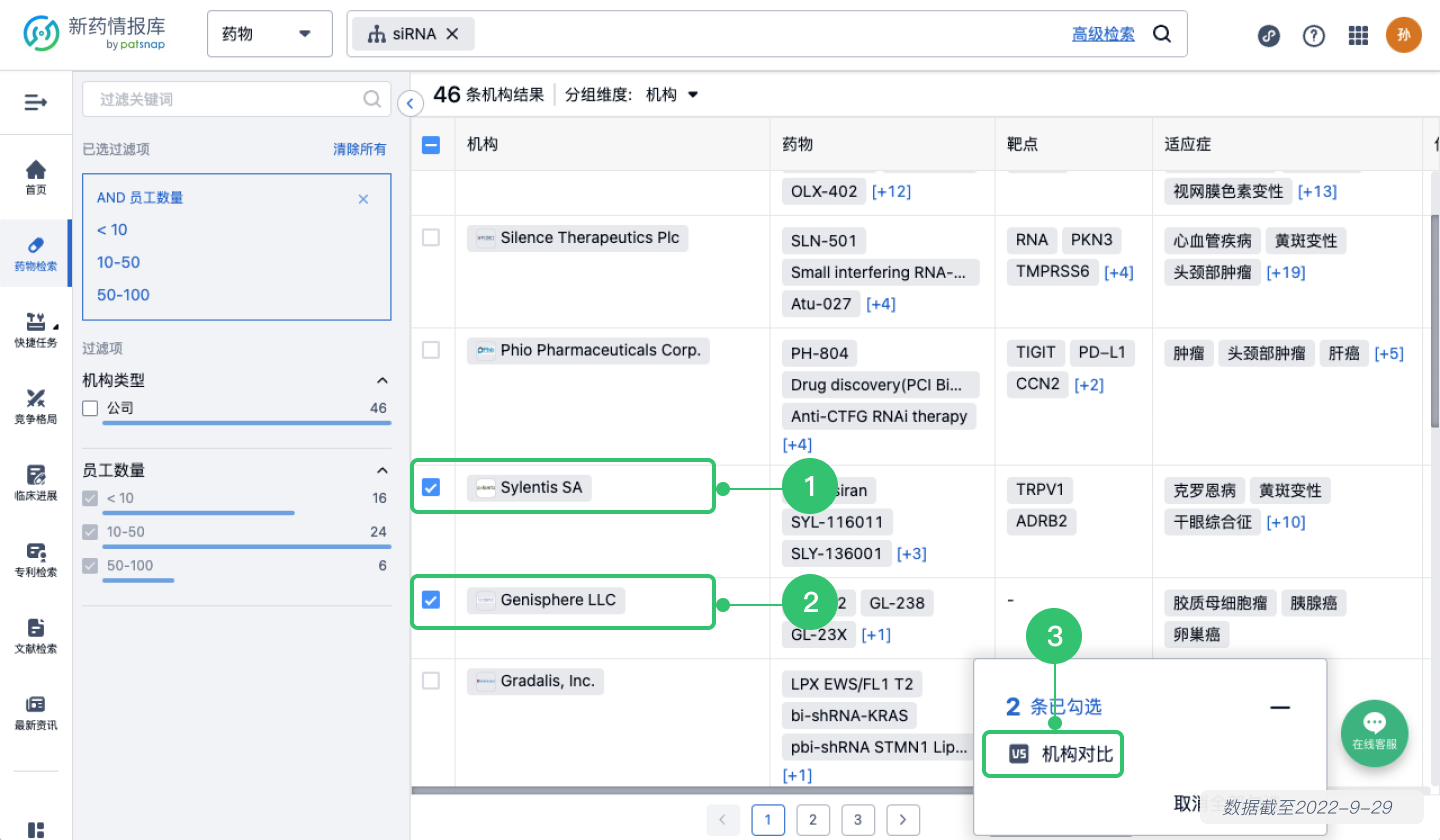Click the 克罗恩病 indication tag
Screen dimensions: 1440x840
1204,491
